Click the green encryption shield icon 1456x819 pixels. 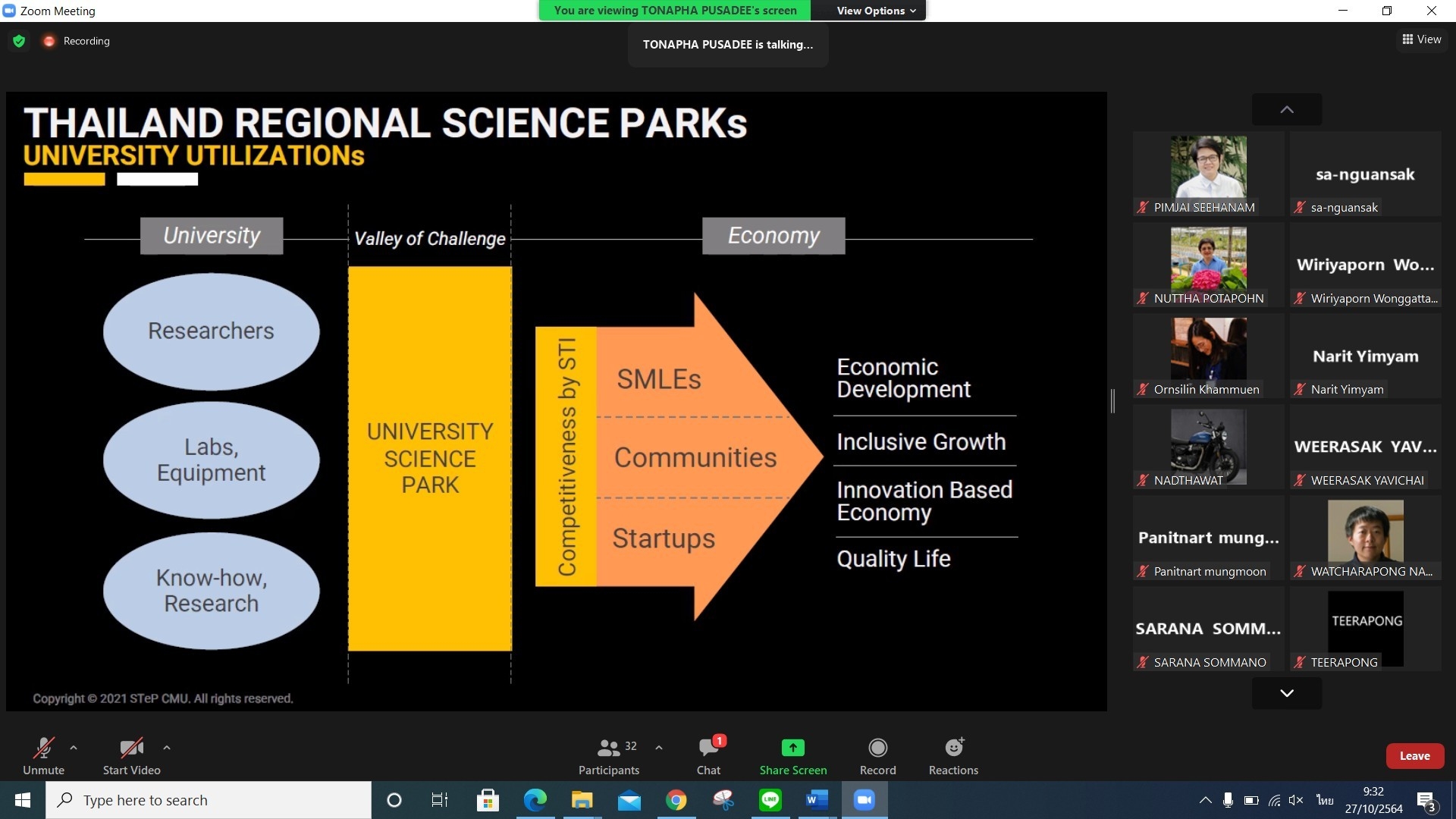(19, 41)
